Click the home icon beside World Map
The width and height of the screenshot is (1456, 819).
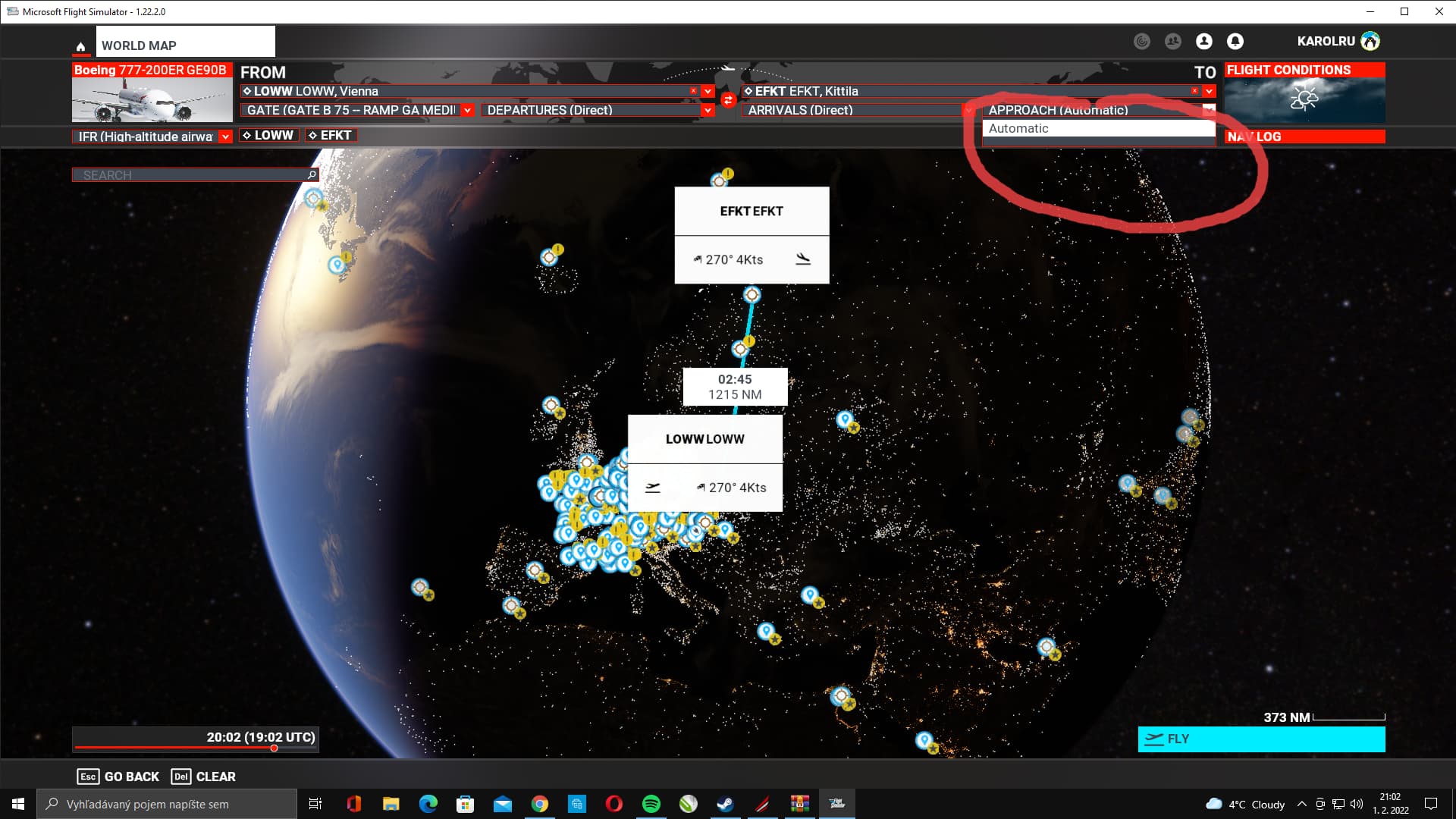[80, 46]
